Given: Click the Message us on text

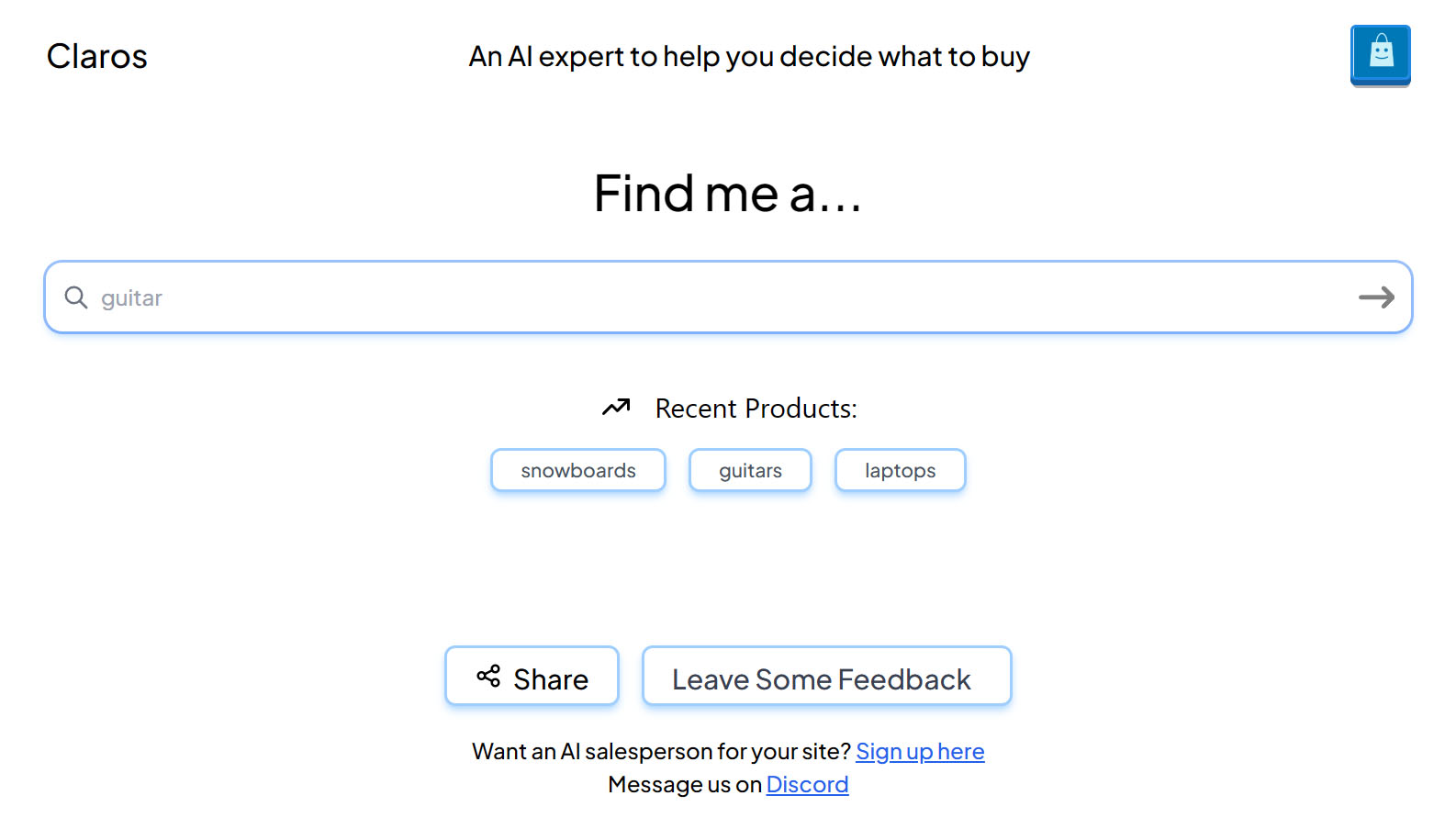Looking at the screenshot, I should tap(685, 784).
